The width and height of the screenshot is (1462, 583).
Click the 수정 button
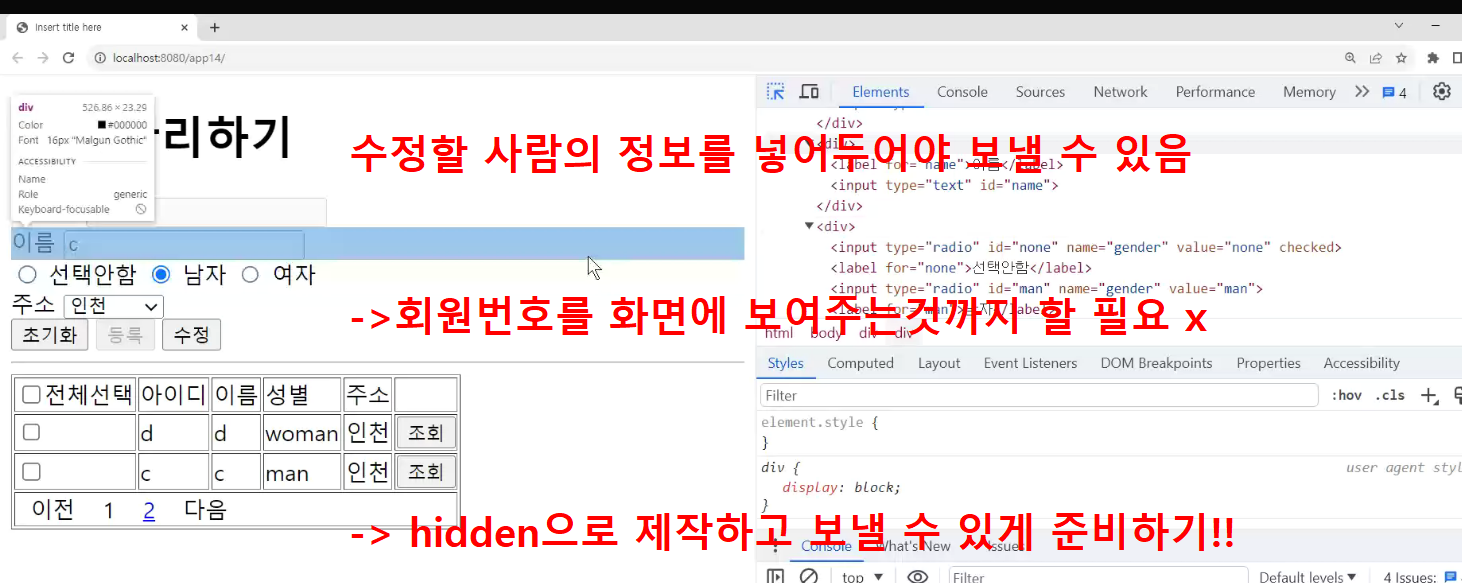click(191, 335)
